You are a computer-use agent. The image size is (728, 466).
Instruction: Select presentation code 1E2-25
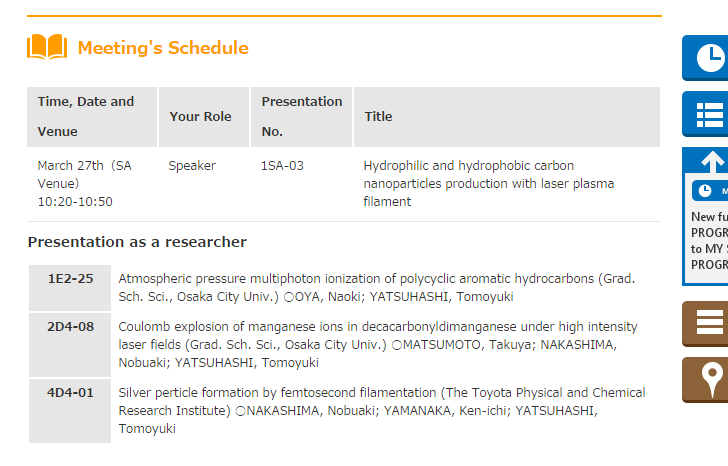(70, 278)
